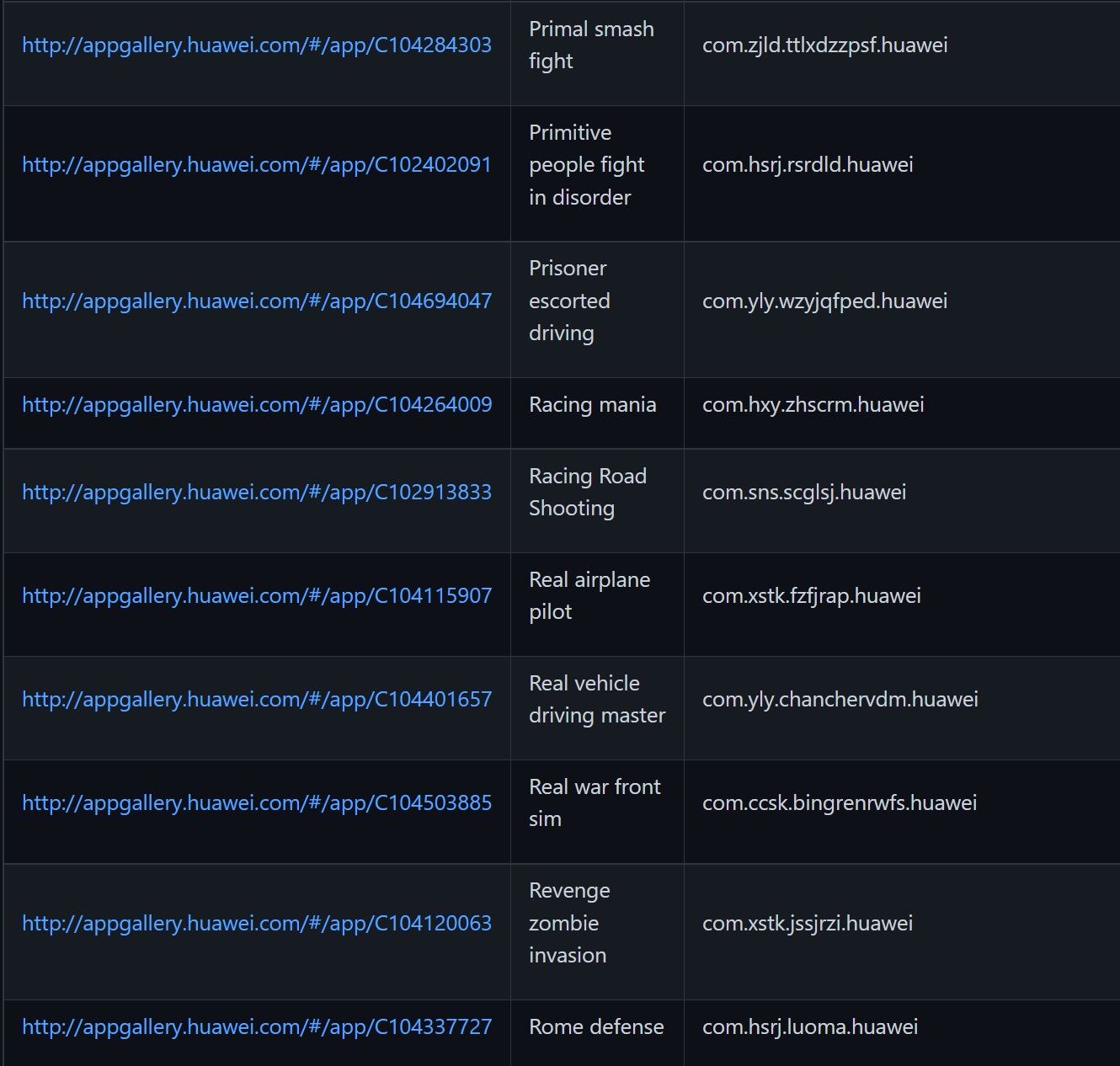The height and width of the screenshot is (1066, 1120).
Task: Visit the AppGallery link ending C104401657
Action: pos(257,700)
